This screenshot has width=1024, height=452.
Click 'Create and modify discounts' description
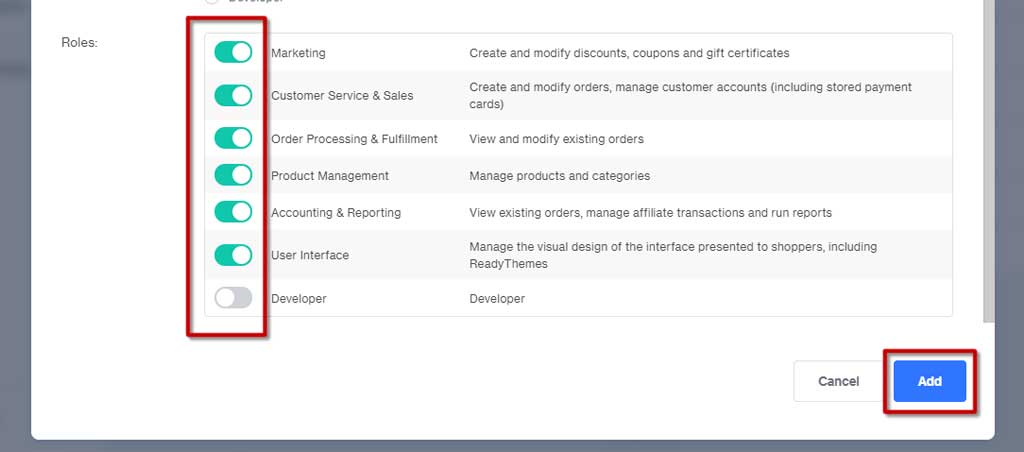point(629,53)
